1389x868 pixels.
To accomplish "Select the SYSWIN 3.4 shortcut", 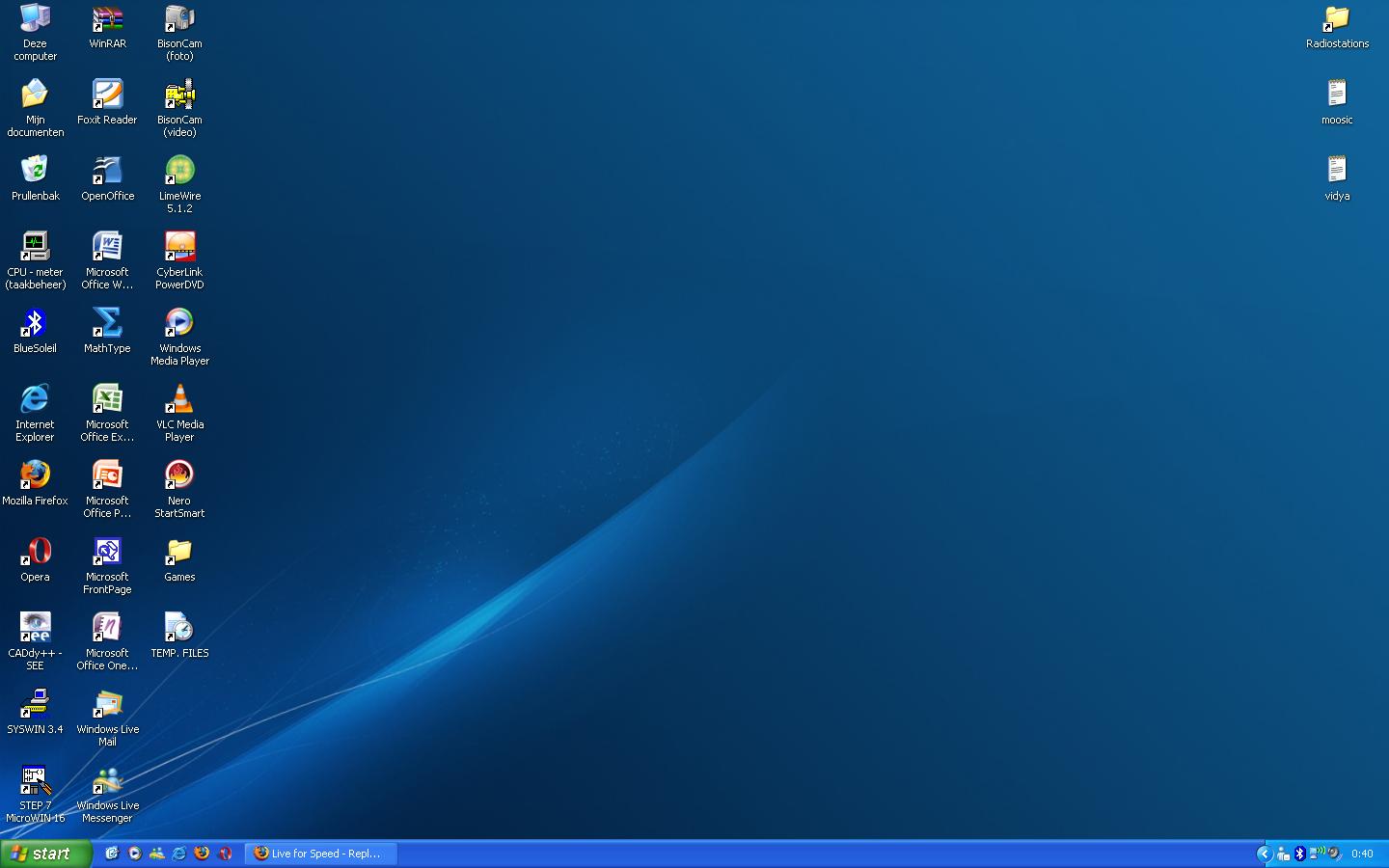I will [x=35, y=712].
